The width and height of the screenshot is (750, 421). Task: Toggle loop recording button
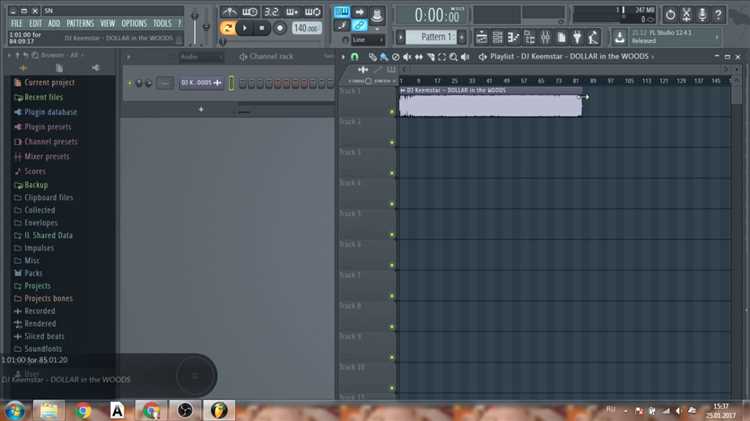pos(313,11)
